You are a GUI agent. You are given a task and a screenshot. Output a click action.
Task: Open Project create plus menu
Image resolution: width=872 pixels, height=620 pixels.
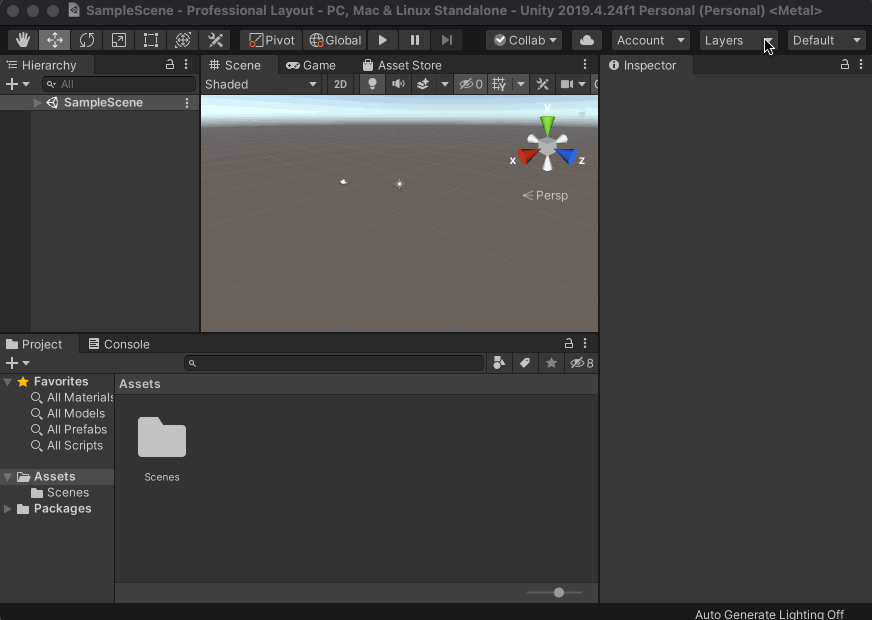tap(17, 363)
